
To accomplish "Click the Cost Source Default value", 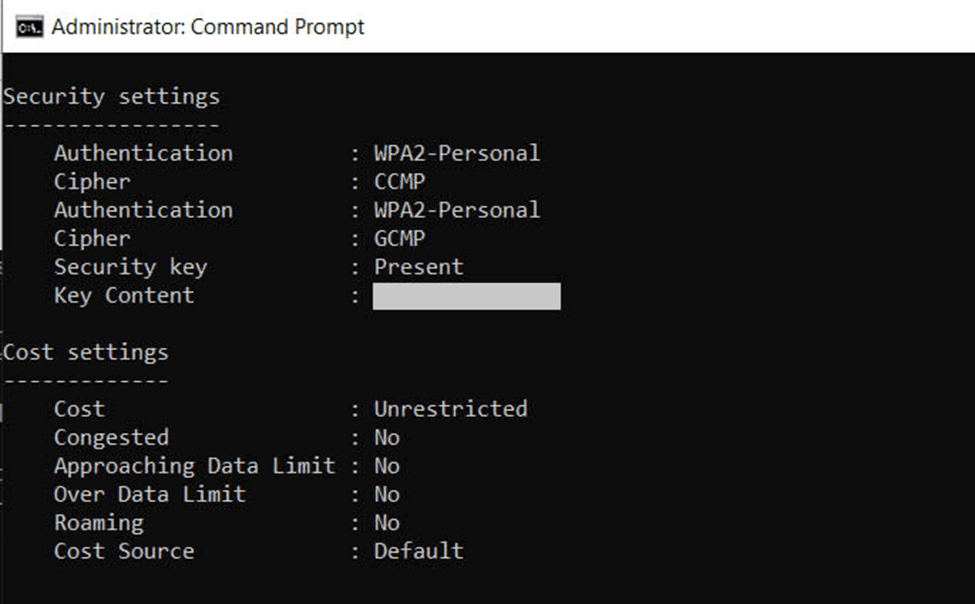I will click(x=418, y=551).
